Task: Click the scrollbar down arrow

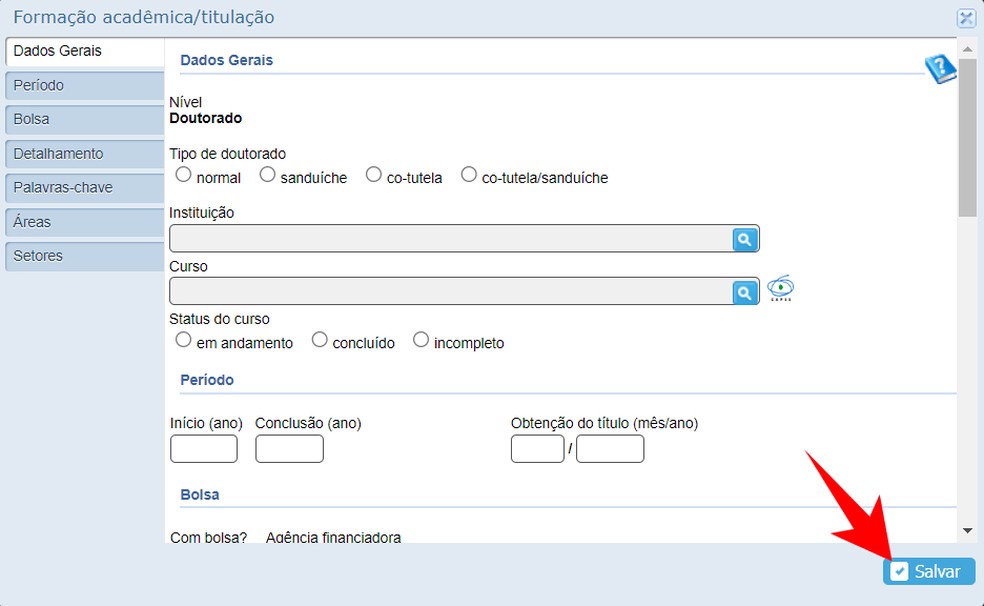Action: pyautogui.click(x=966, y=530)
